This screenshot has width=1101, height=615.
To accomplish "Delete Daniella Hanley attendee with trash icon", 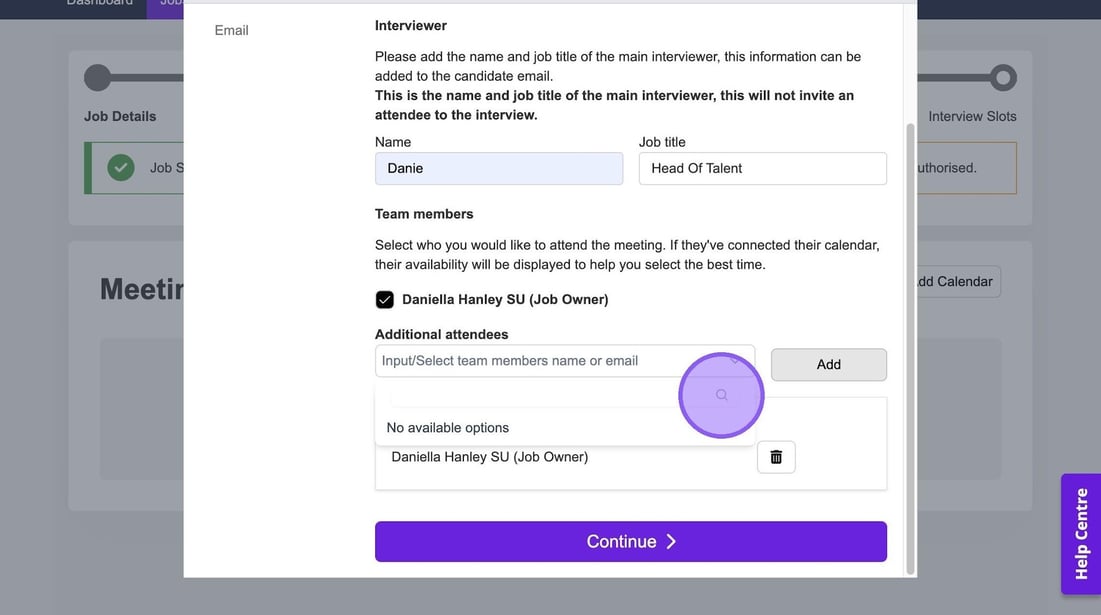I will [x=776, y=457].
